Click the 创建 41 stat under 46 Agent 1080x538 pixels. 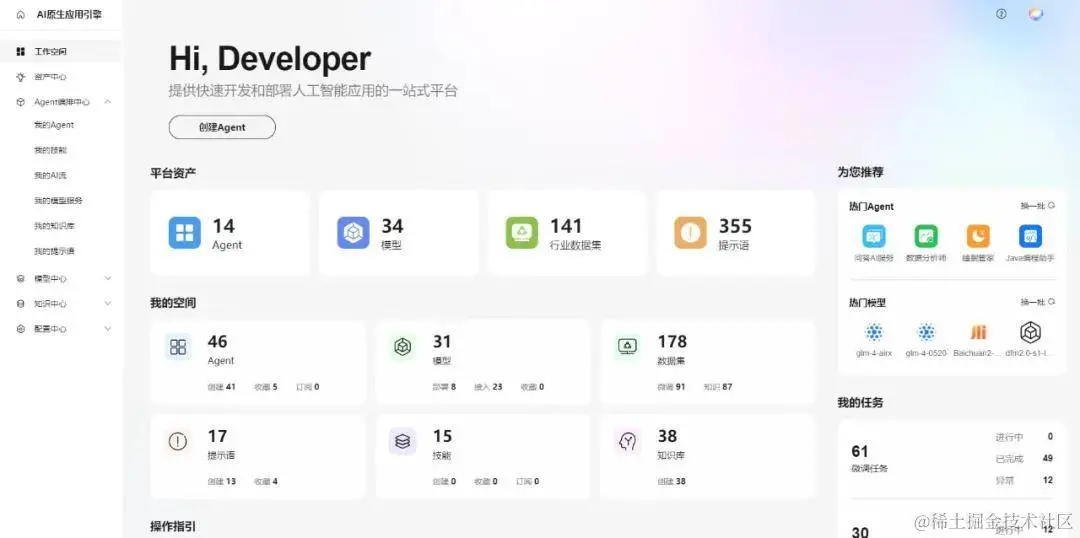222,387
